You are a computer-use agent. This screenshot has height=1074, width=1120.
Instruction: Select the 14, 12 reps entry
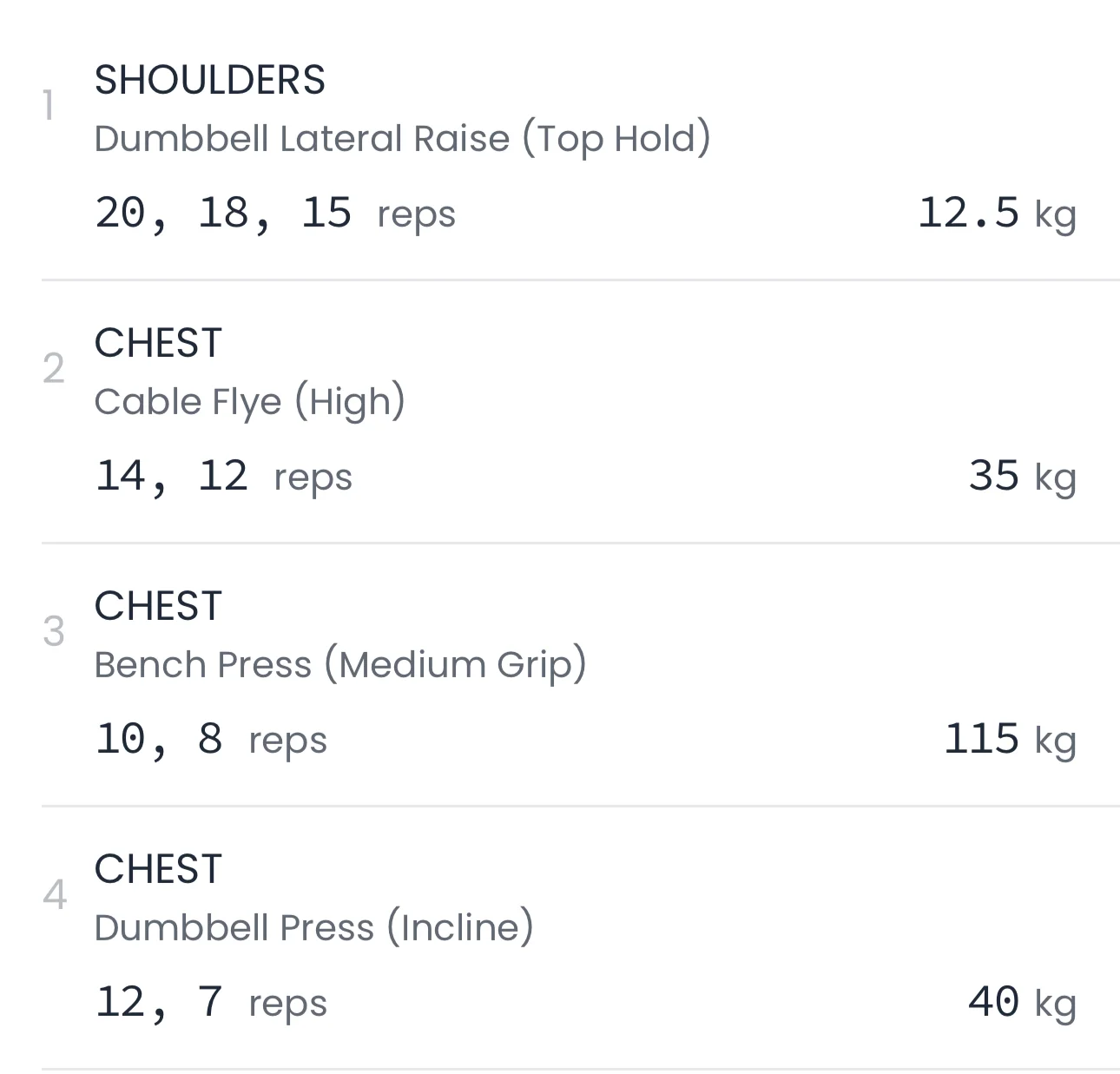[223, 477]
